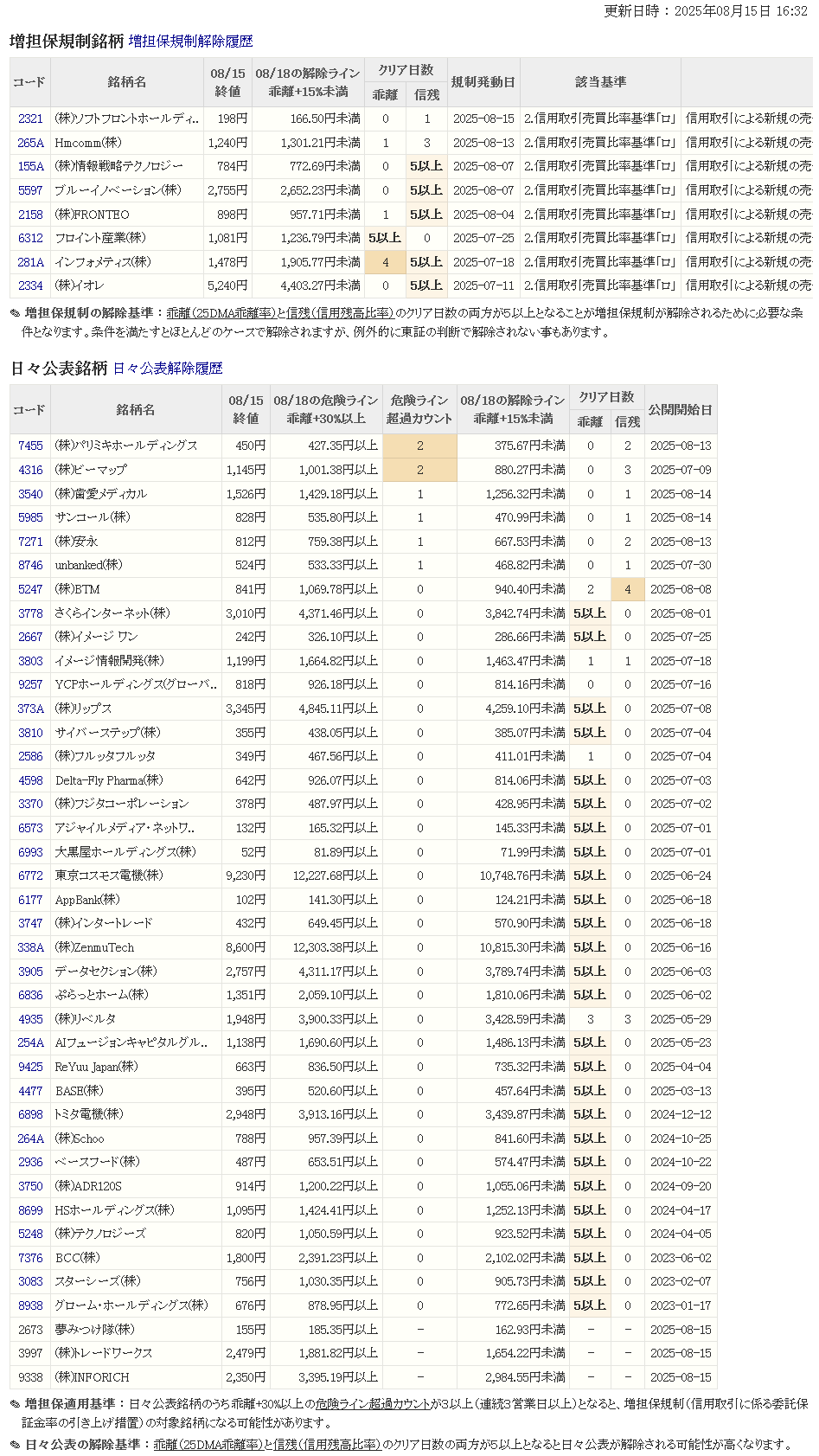The image size is (819, 1456).
Task: Open stock code 2586 link
Action: (30, 756)
